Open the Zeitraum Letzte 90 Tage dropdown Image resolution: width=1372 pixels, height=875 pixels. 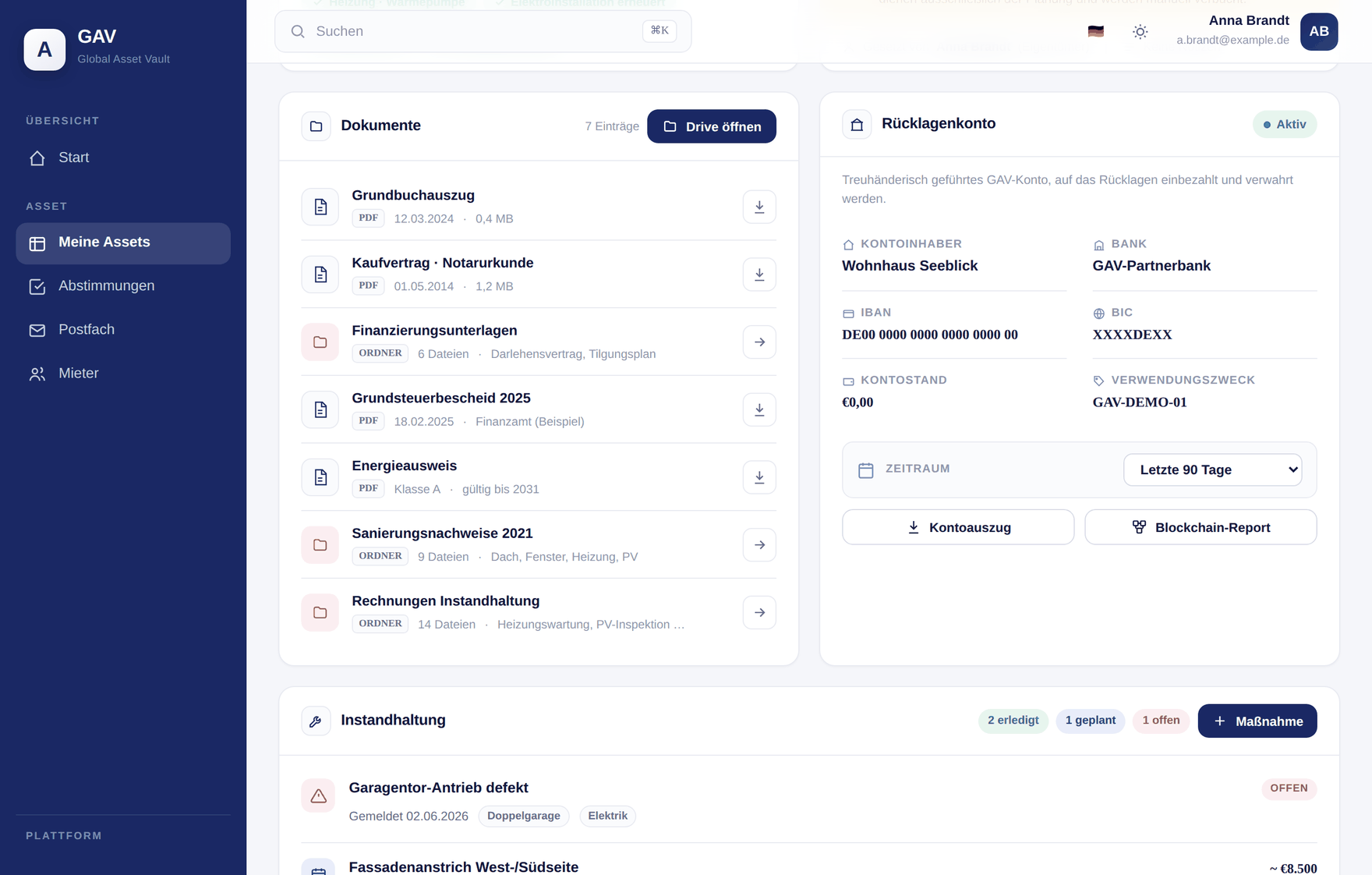[x=1212, y=470]
